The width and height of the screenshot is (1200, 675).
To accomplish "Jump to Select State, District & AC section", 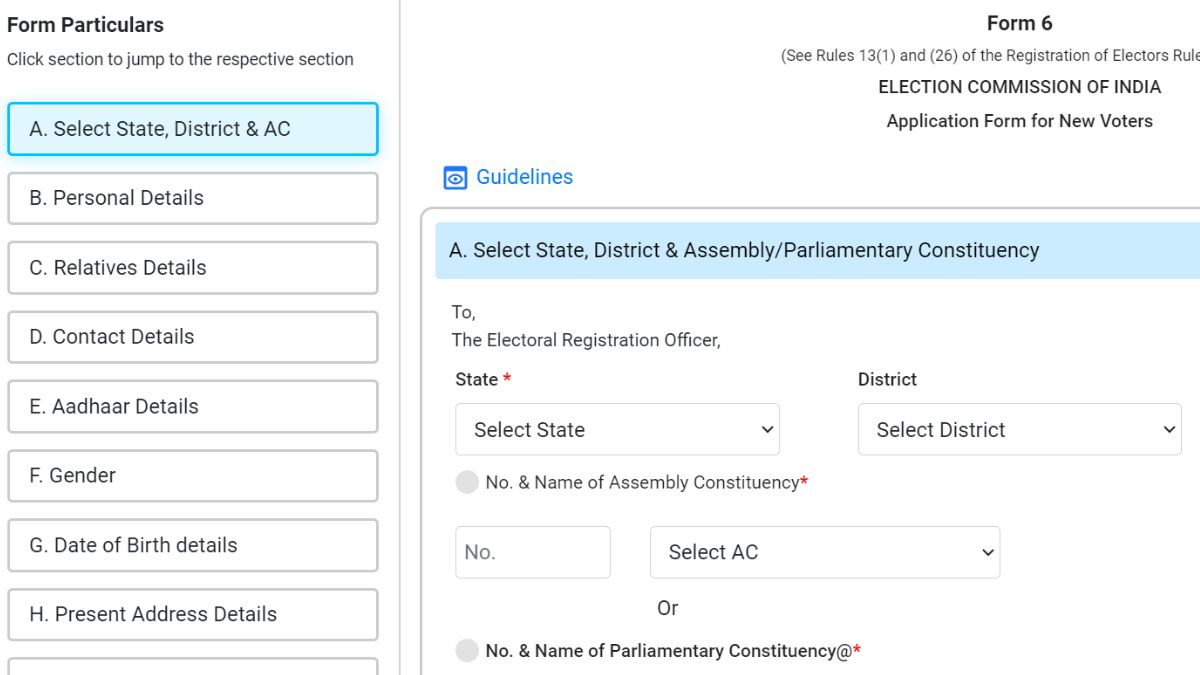I will 193,129.
